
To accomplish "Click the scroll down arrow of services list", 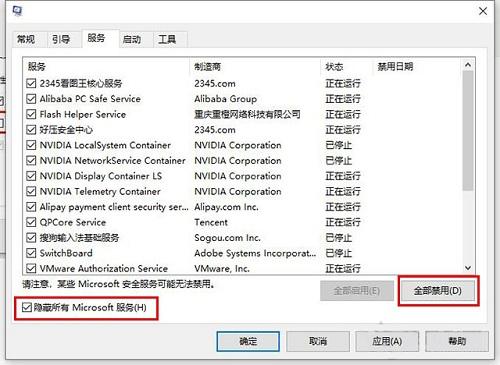I will pos(468,268).
